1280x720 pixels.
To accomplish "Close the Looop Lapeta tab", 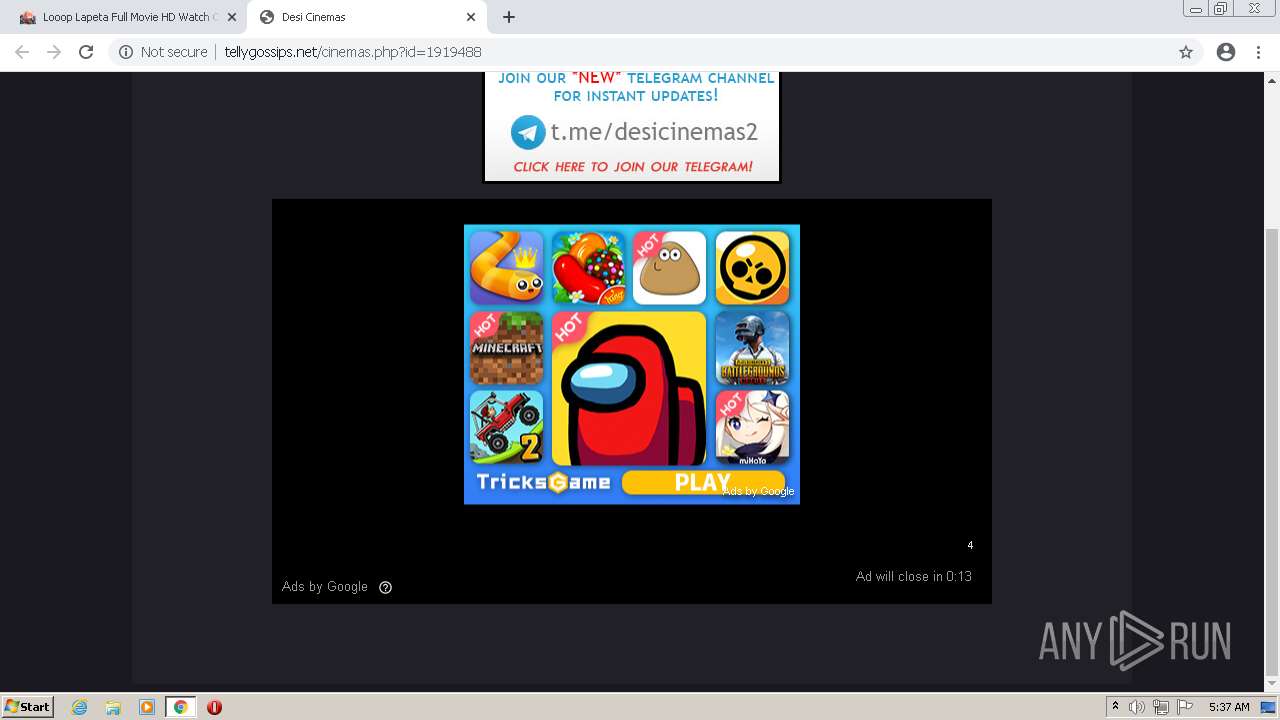I will pyautogui.click(x=231, y=17).
